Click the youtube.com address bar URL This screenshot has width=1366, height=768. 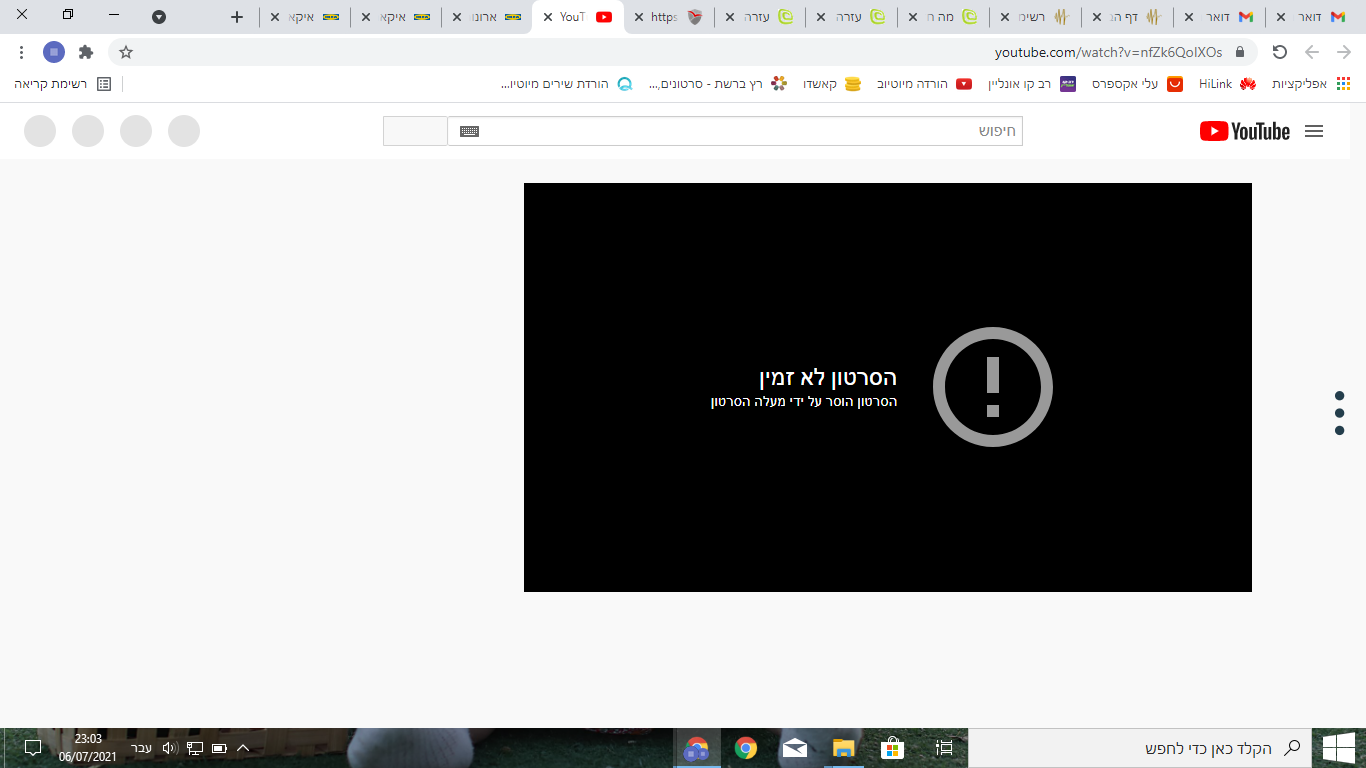[x=1108, y=52]
